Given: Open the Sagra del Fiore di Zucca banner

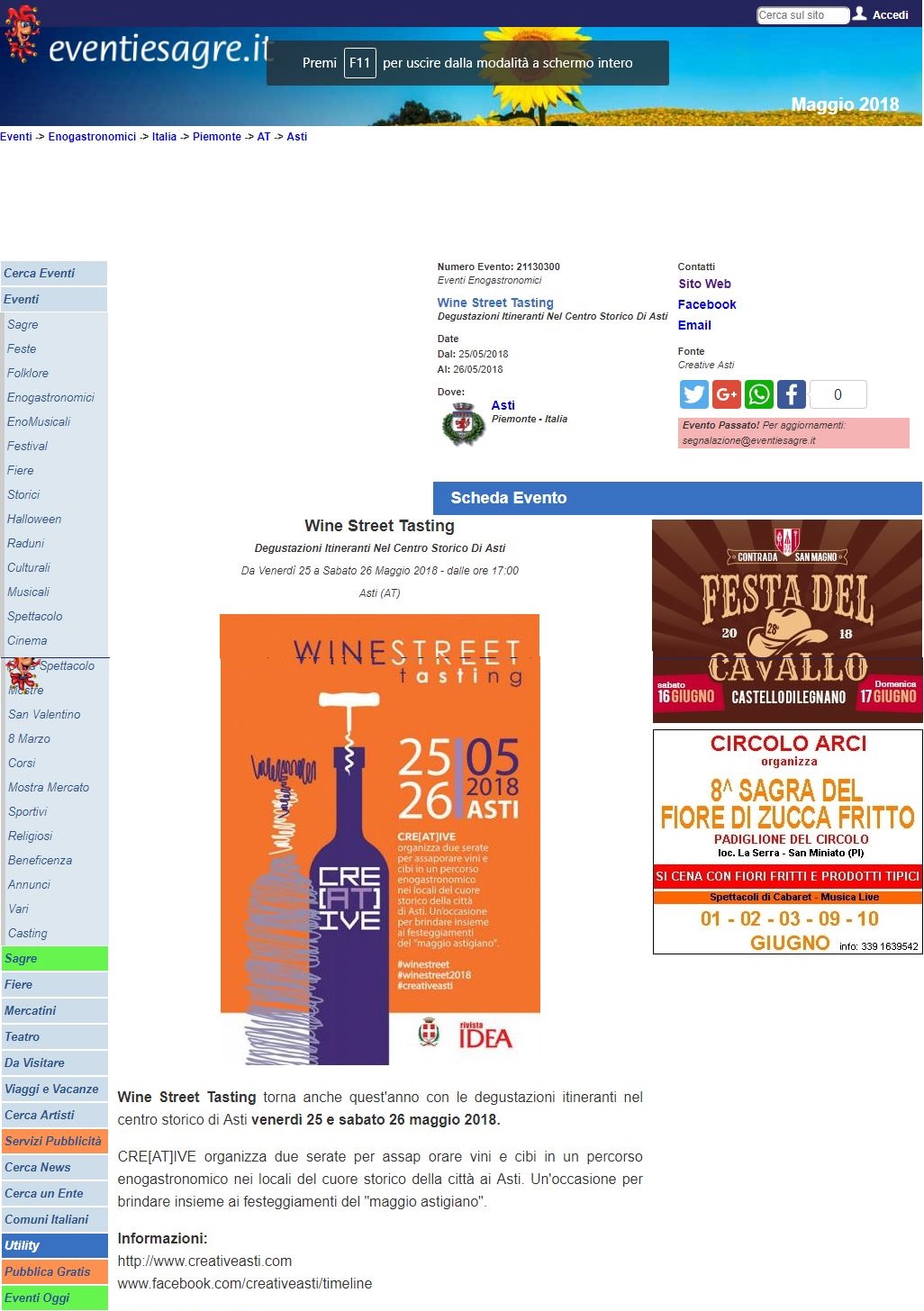Looking at the screenshot, I should point(788,842).
